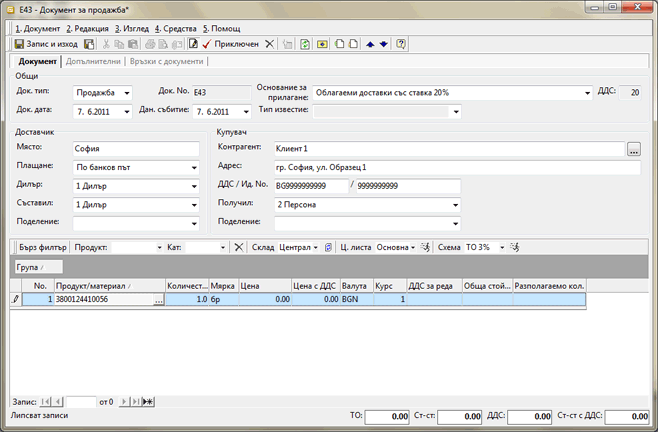
Task: Click the Ид. No. field 9999999999
Action: pyautogui.click(x=408, y=186)
